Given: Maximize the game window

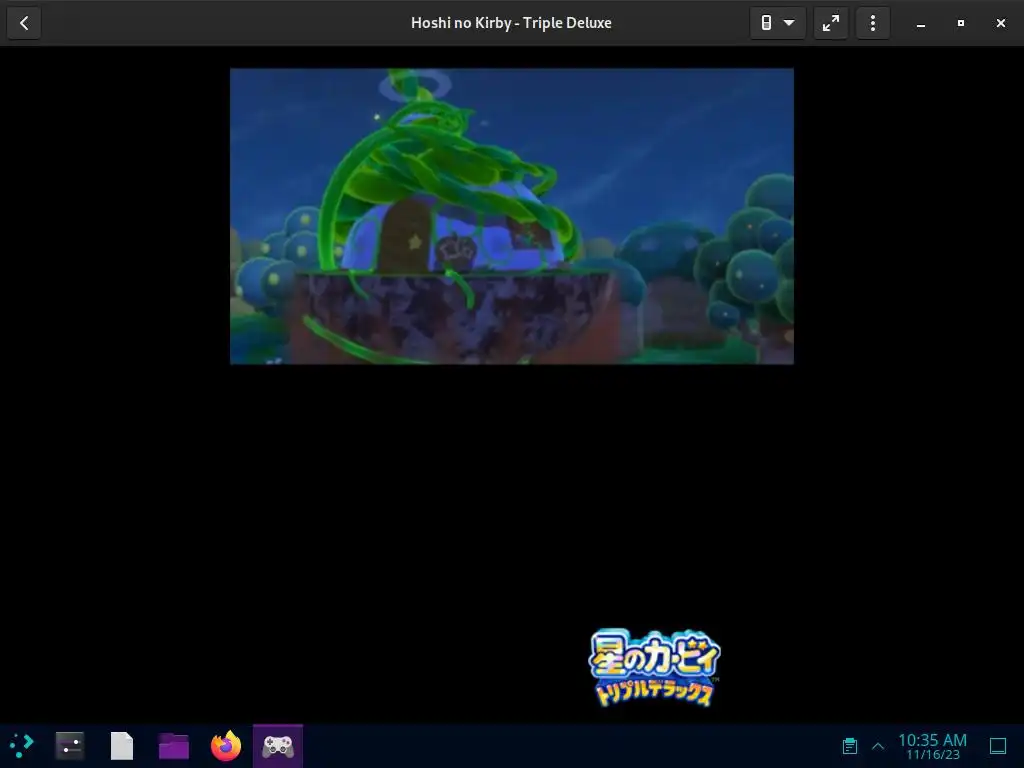Looking at the screenshot, I should coord(961,24).
